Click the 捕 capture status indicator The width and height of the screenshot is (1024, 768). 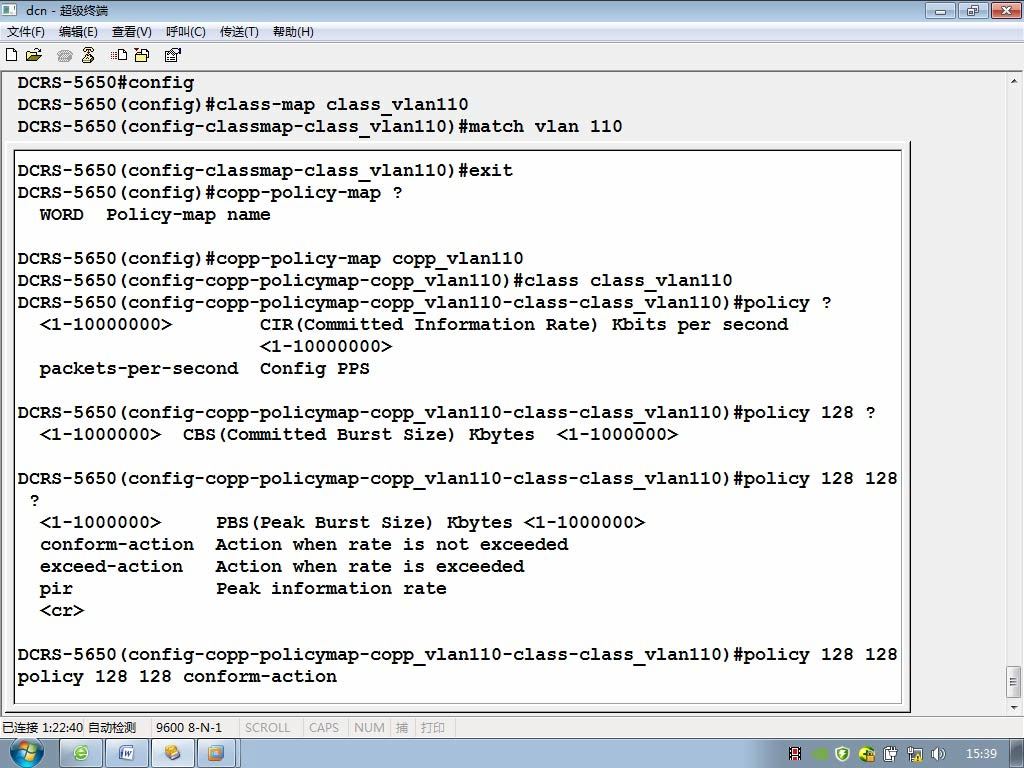402,728
